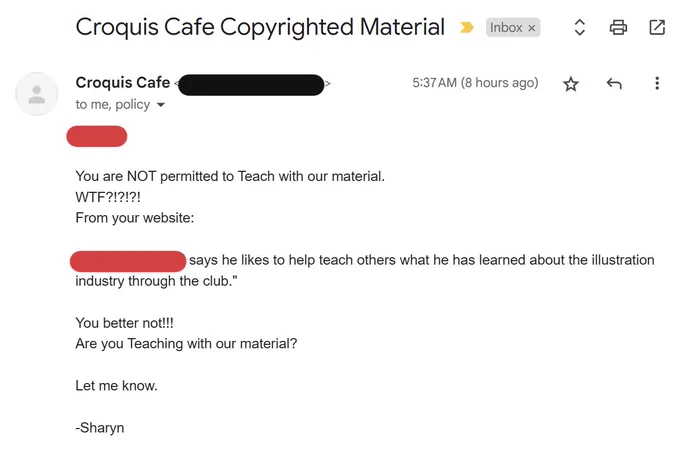Click the 'Let me know.' line
Viewport: 680px width, 453px height.
tap(116, 386)
